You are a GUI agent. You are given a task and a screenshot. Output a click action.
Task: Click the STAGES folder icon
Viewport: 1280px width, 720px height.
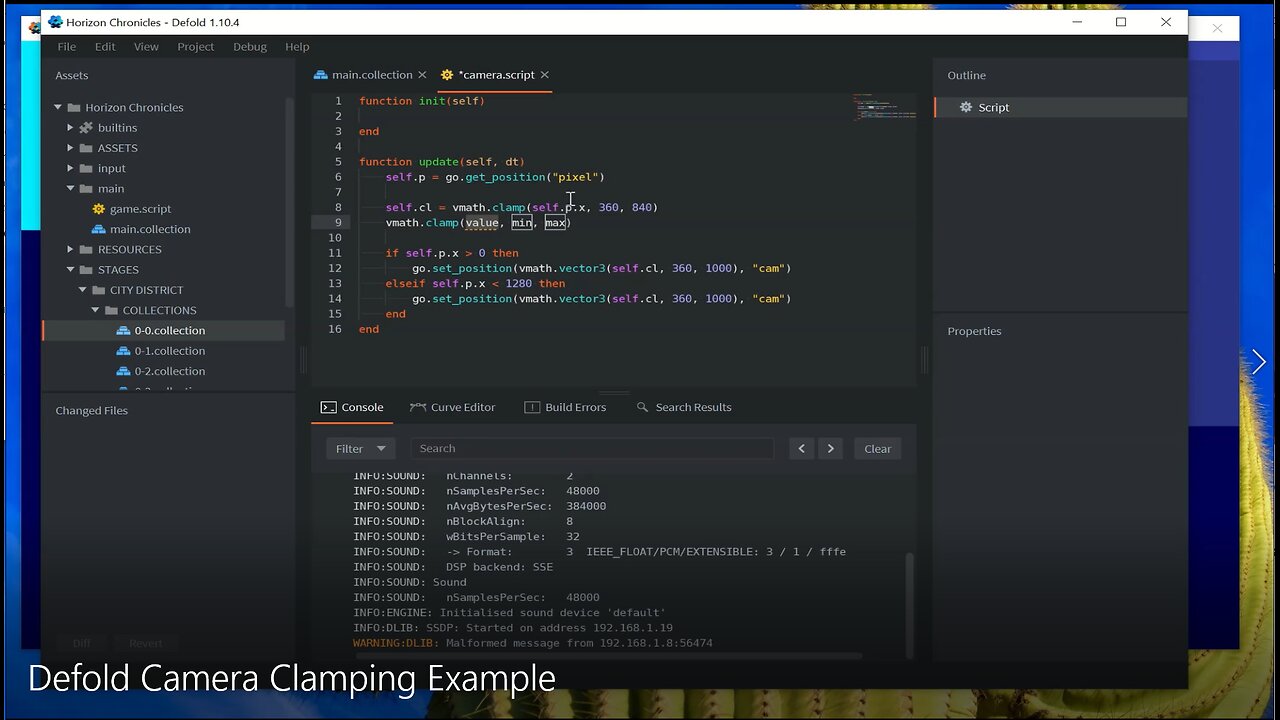pyautogui.click(x=87, y=269)
